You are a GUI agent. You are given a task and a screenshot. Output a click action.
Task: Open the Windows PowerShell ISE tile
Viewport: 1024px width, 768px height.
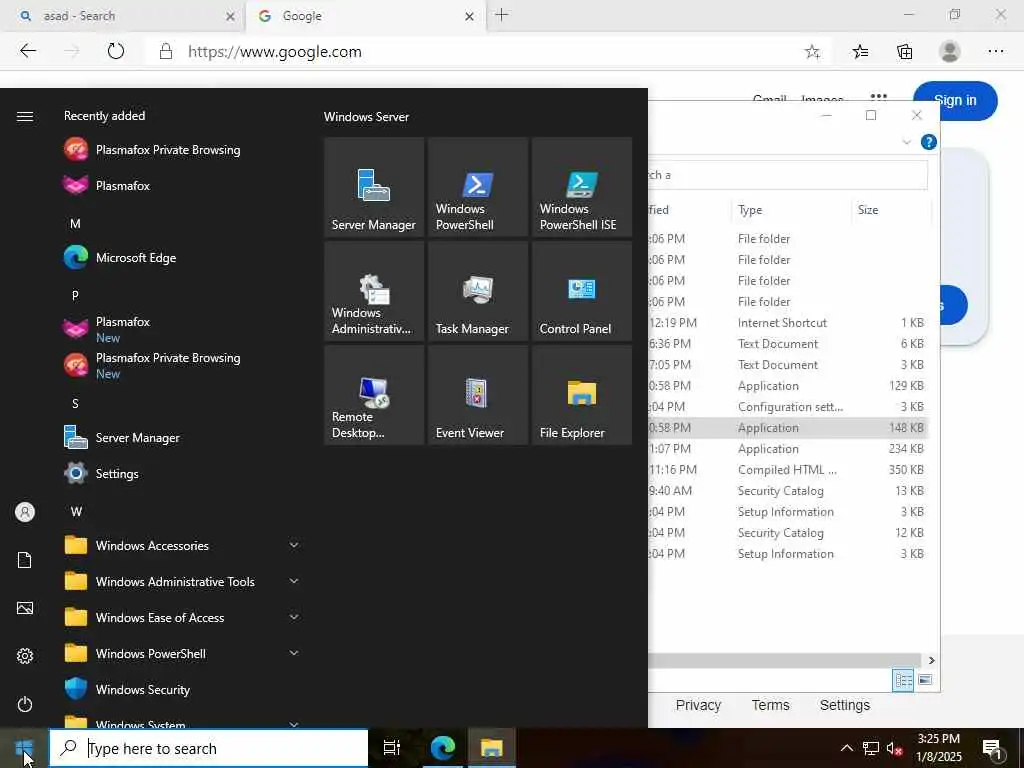(581, 187)
